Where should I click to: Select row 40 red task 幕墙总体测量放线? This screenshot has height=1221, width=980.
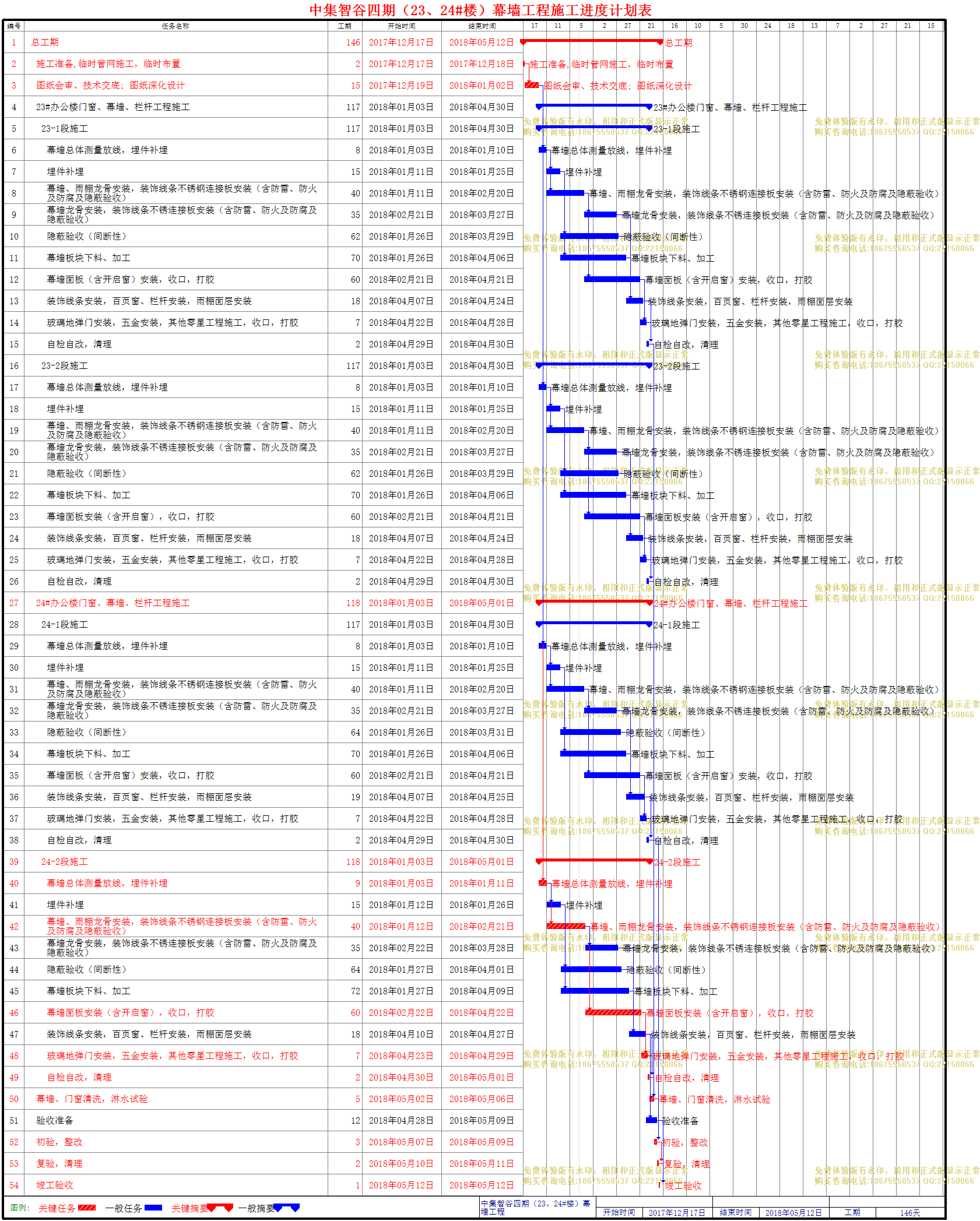(x=107, y=883)
